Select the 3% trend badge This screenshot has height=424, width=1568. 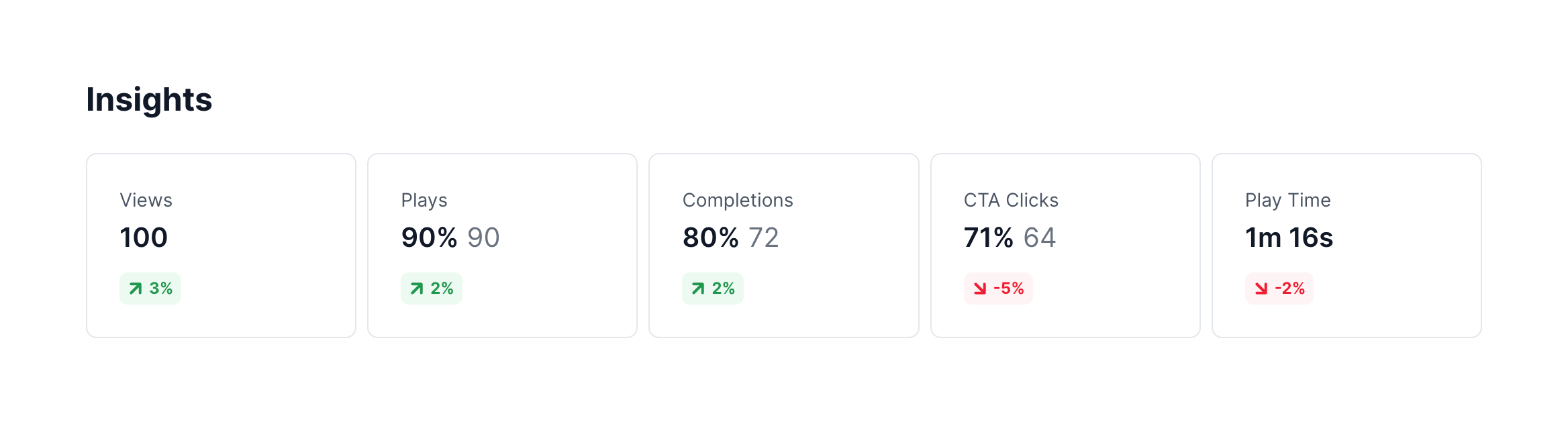[x=150, y=288]
